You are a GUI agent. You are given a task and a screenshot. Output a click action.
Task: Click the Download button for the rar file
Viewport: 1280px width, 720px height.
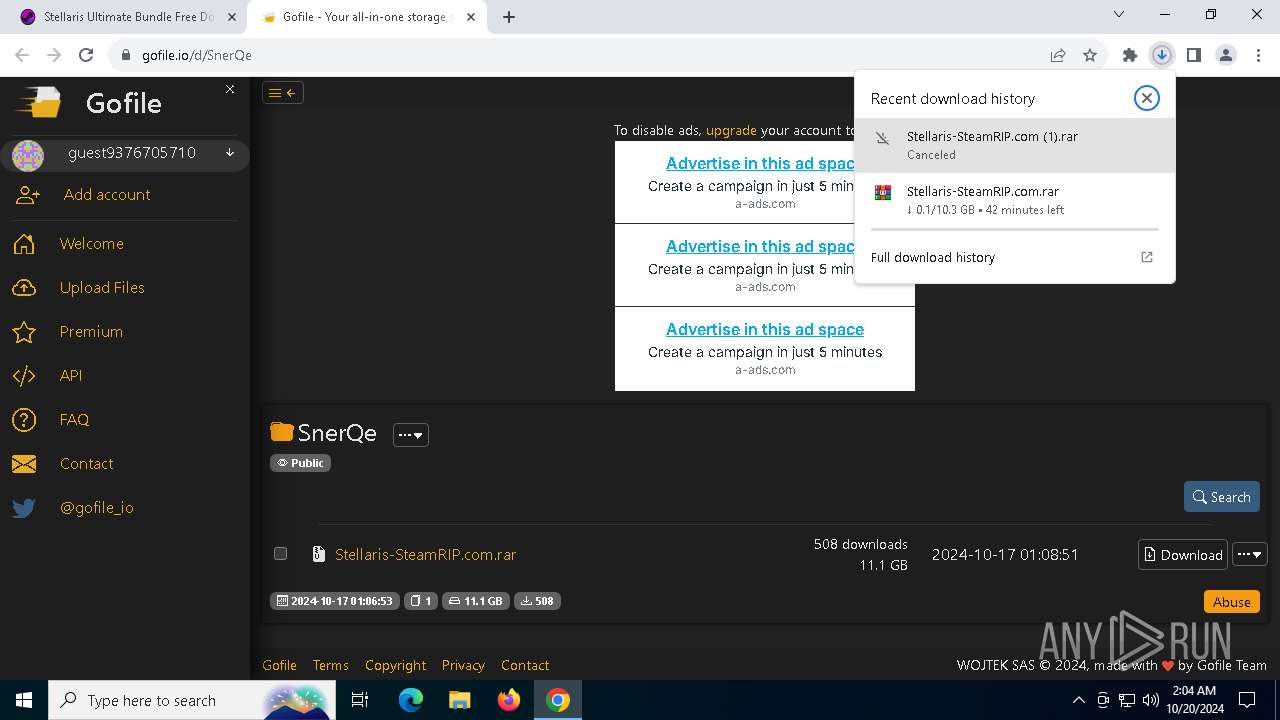pyautogui.click(x=1183, y=554)
